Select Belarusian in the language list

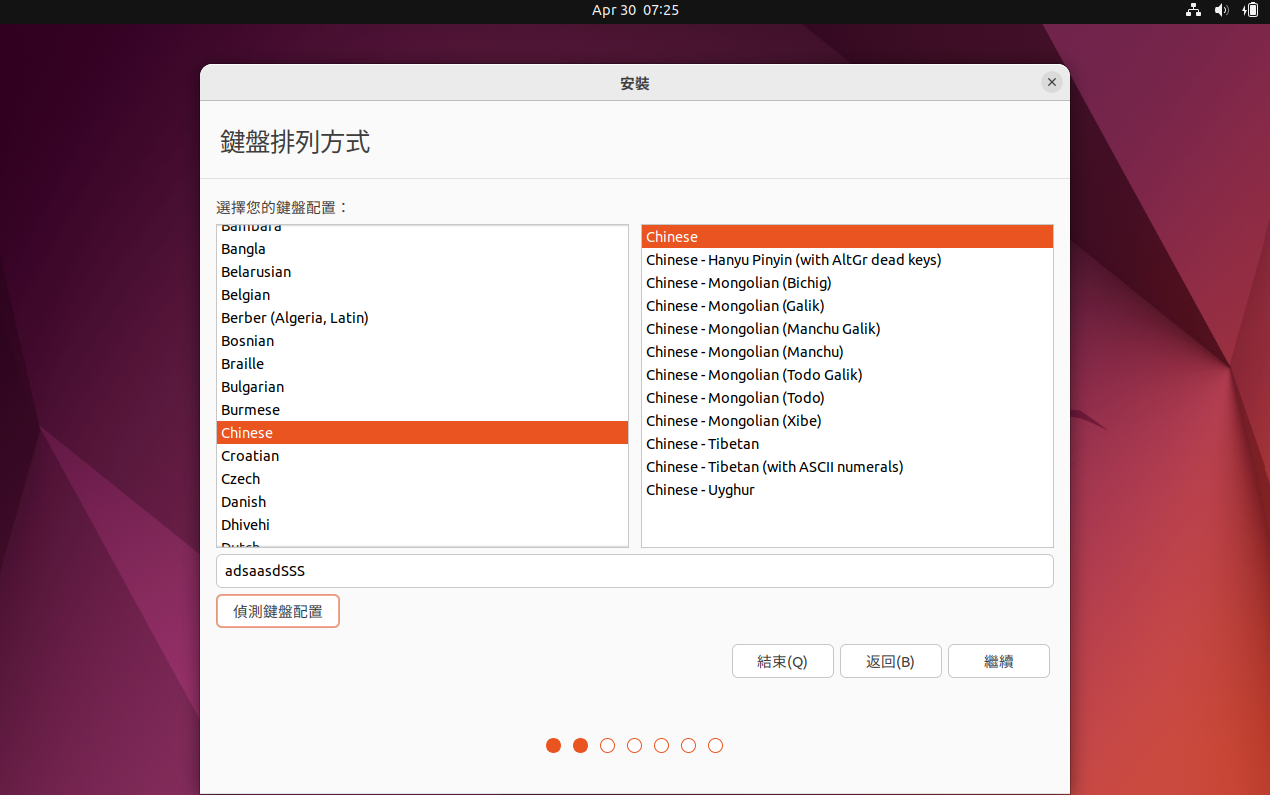pos(422,272)
